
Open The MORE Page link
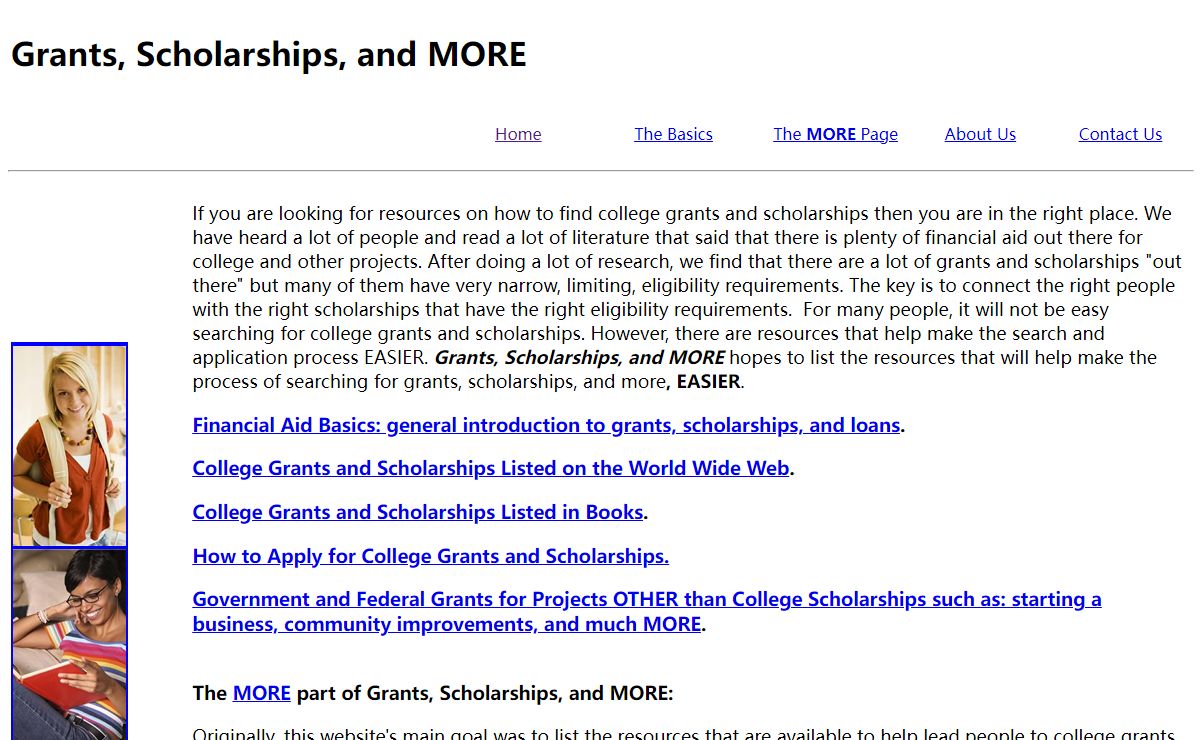click(835, 134)
